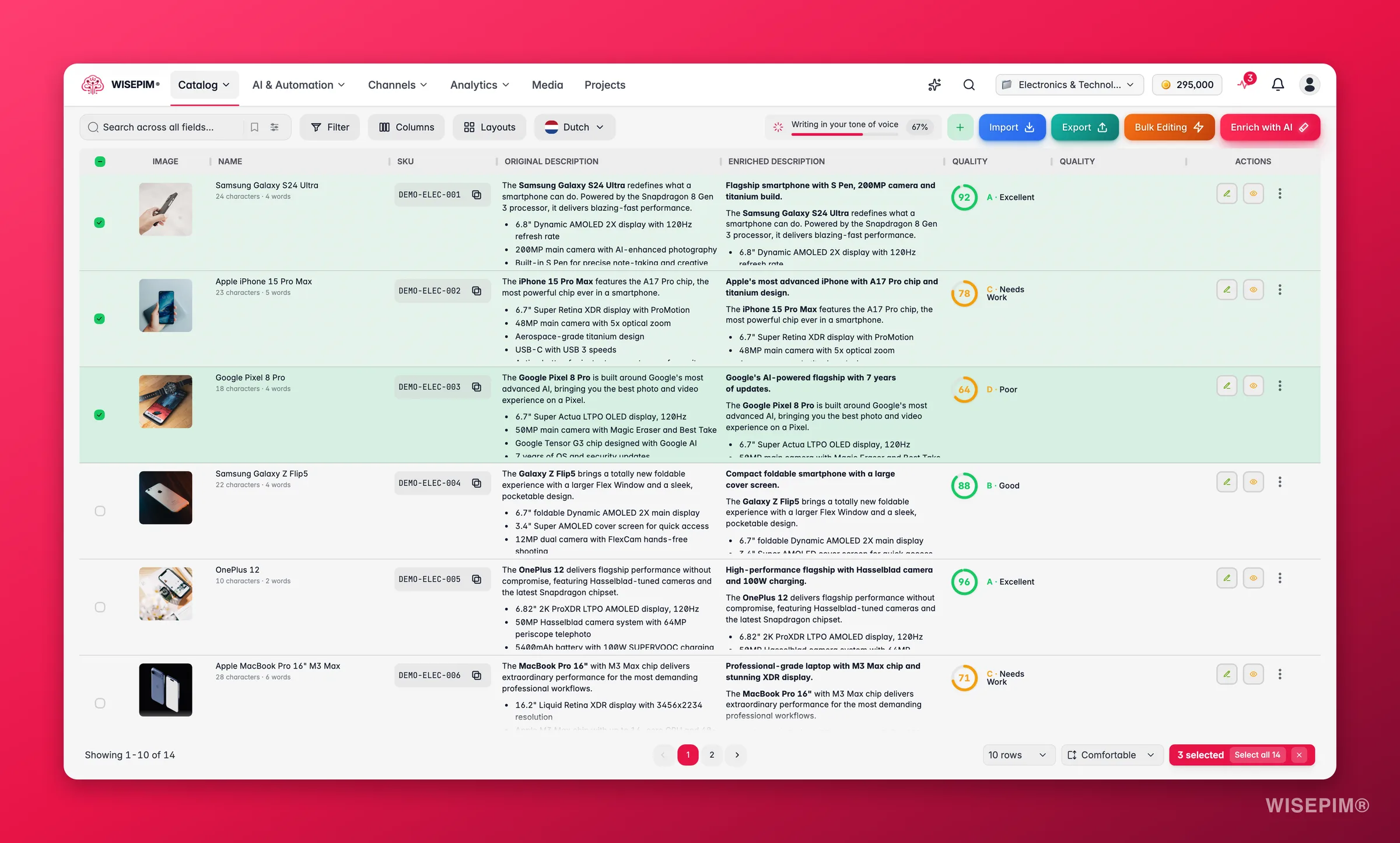Click the tone of voice 67% progress bar

[x=845, y=135]
